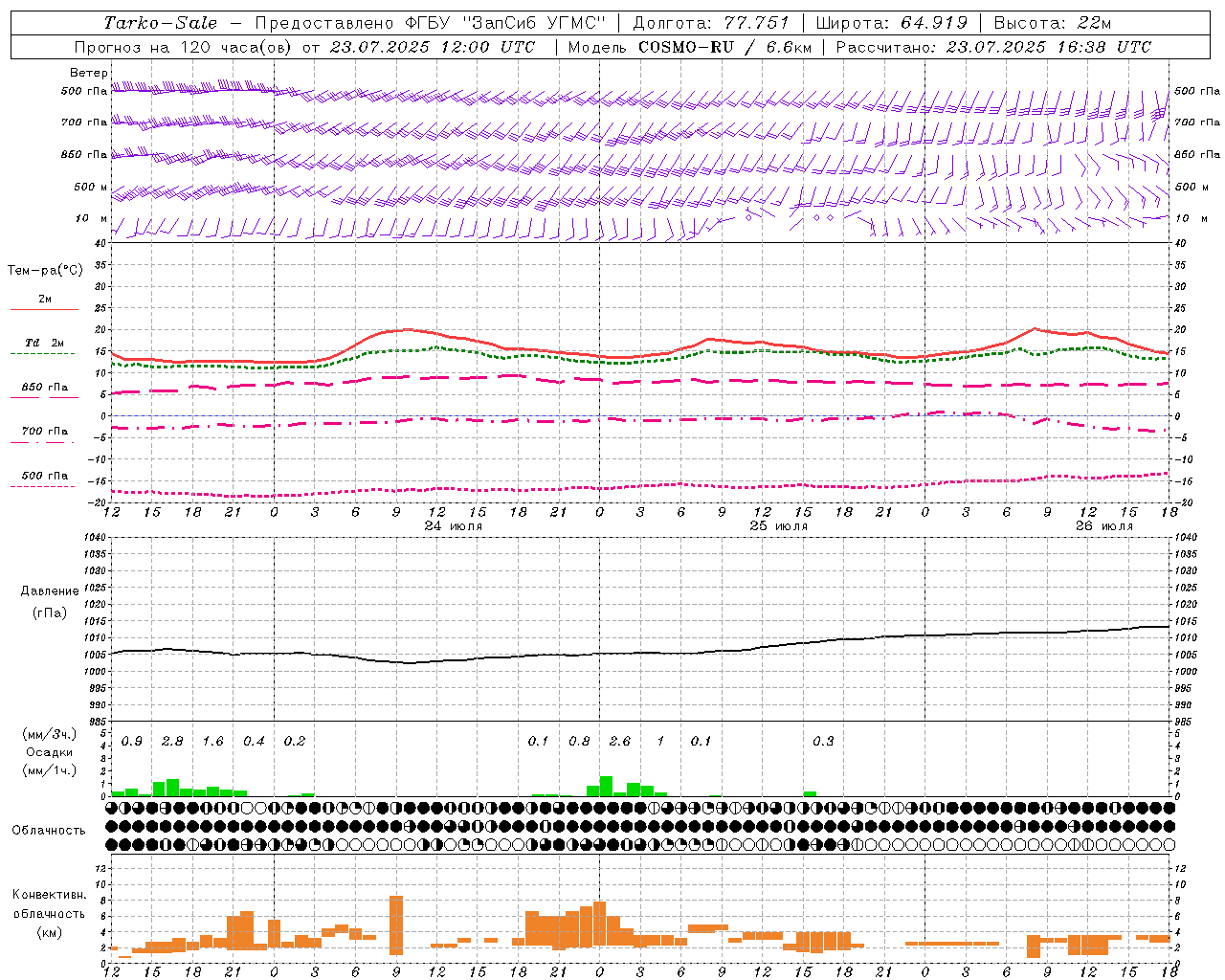
Task: Click the 'Высота: 22м' elevation text
Action: 1052,23
